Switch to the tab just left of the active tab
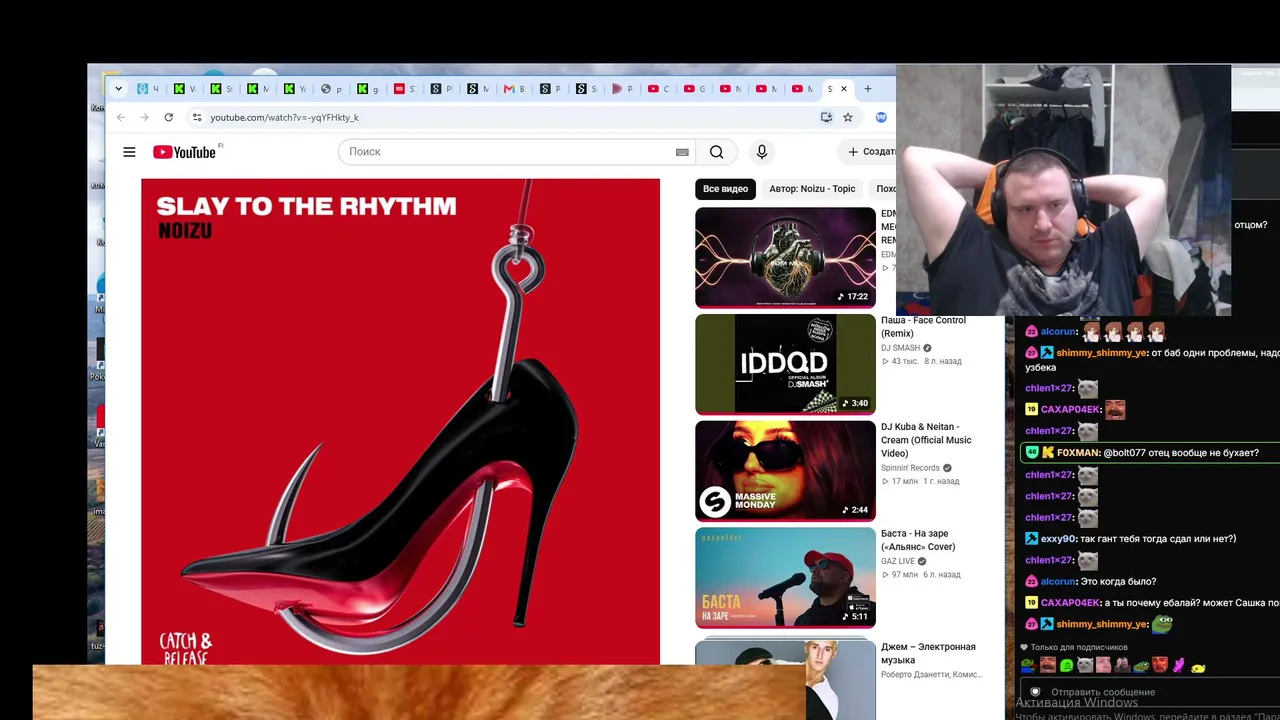The image size is (1280, 720). [x=802, y=89]
